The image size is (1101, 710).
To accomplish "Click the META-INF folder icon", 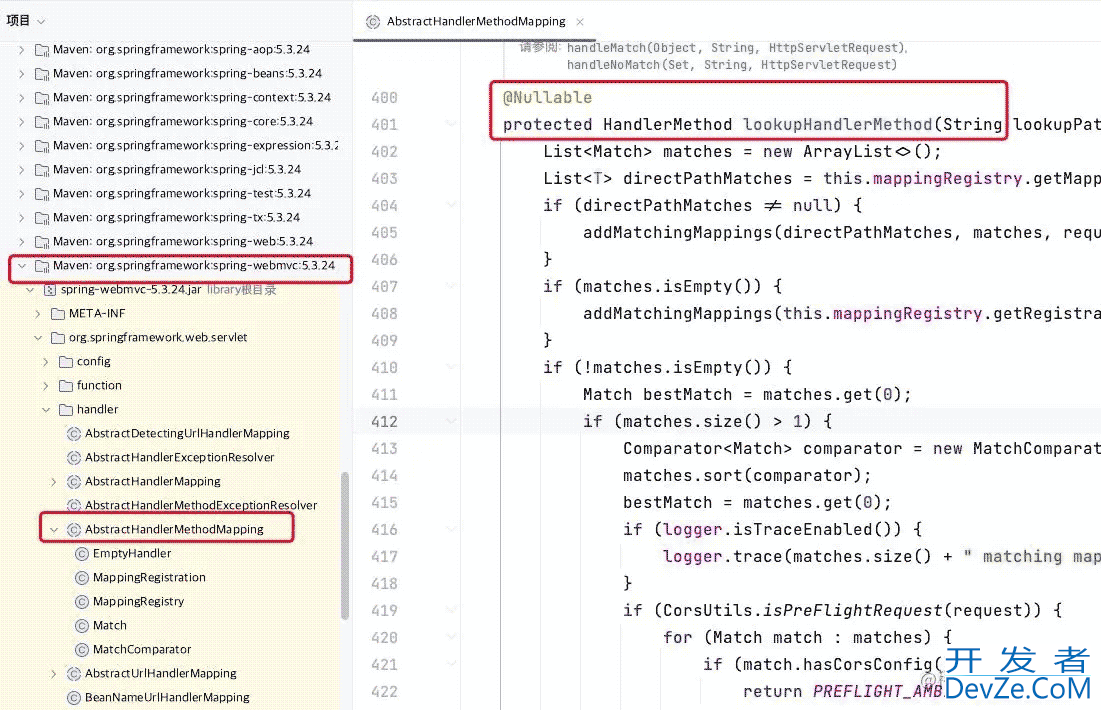I will (x=58, y=314).
